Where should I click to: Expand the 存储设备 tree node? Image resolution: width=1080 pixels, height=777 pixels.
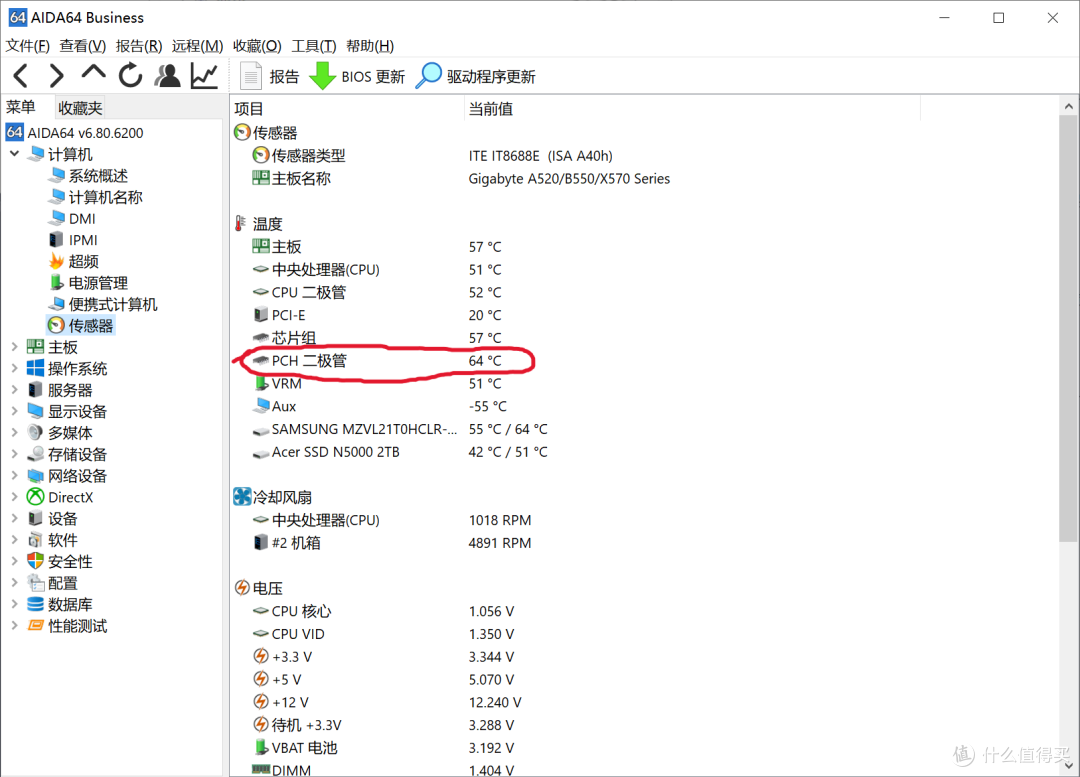coord(14,453)
